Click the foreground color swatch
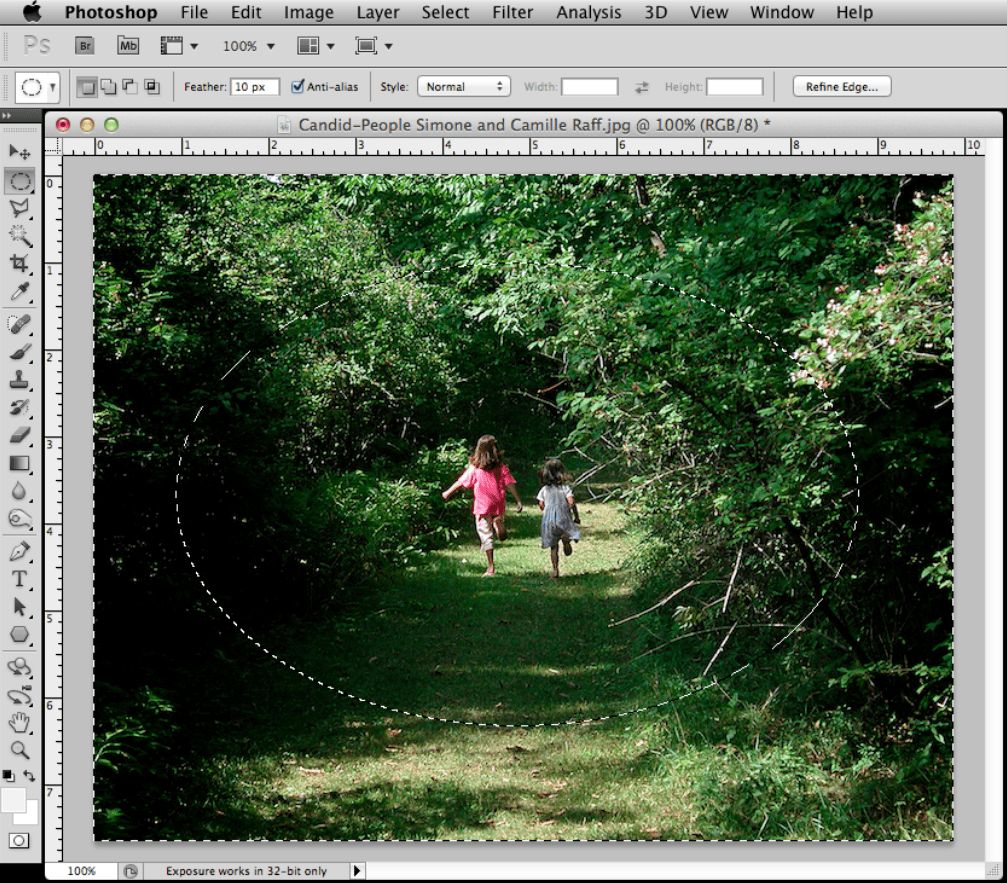 (x=14, y=800)
